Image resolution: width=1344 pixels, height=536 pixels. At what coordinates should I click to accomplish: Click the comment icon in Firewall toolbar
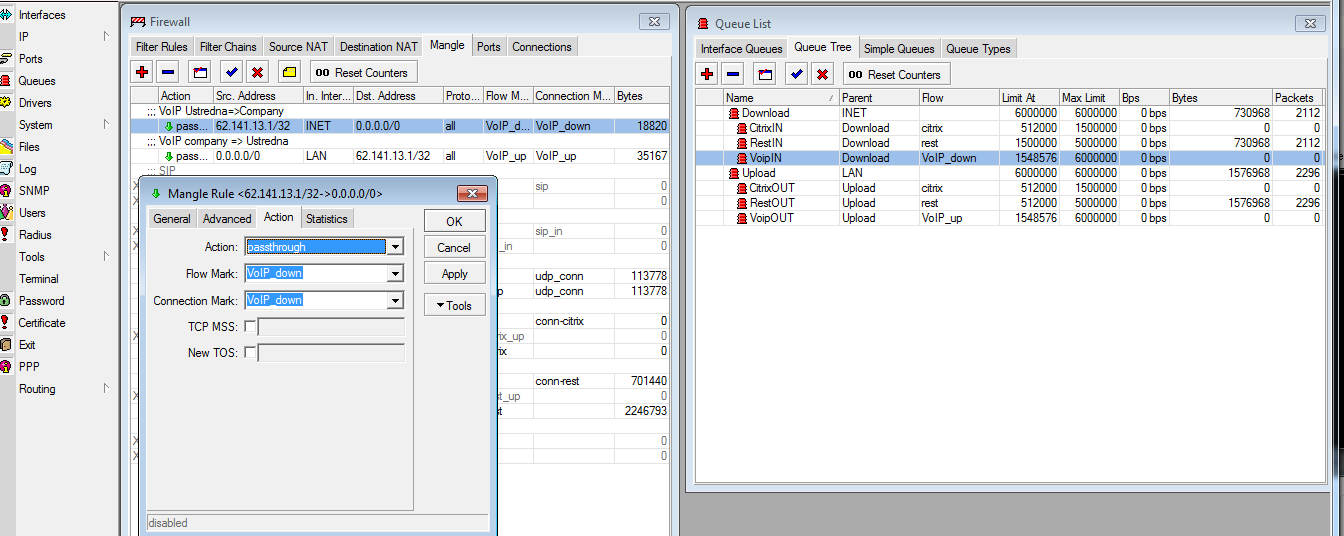pyautogui.click(x=200, y=72)
